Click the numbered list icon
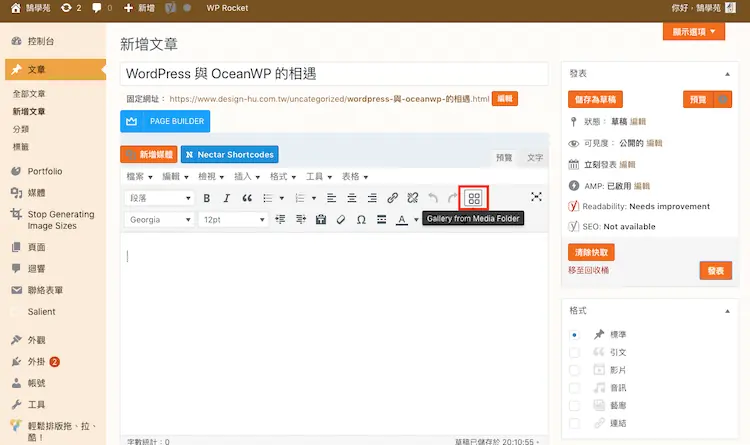 click(x=300, y=198)
